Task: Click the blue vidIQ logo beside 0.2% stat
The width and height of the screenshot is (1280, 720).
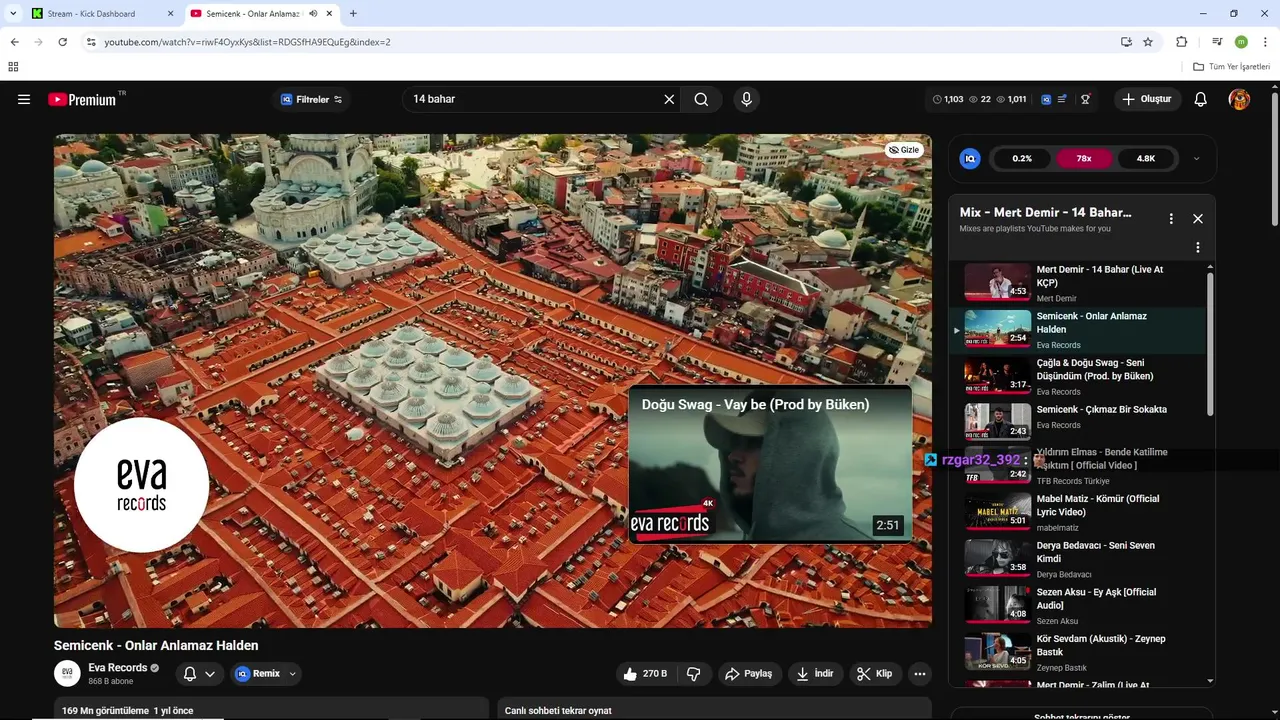Action: pyautogui.click(x=970, y=158)
